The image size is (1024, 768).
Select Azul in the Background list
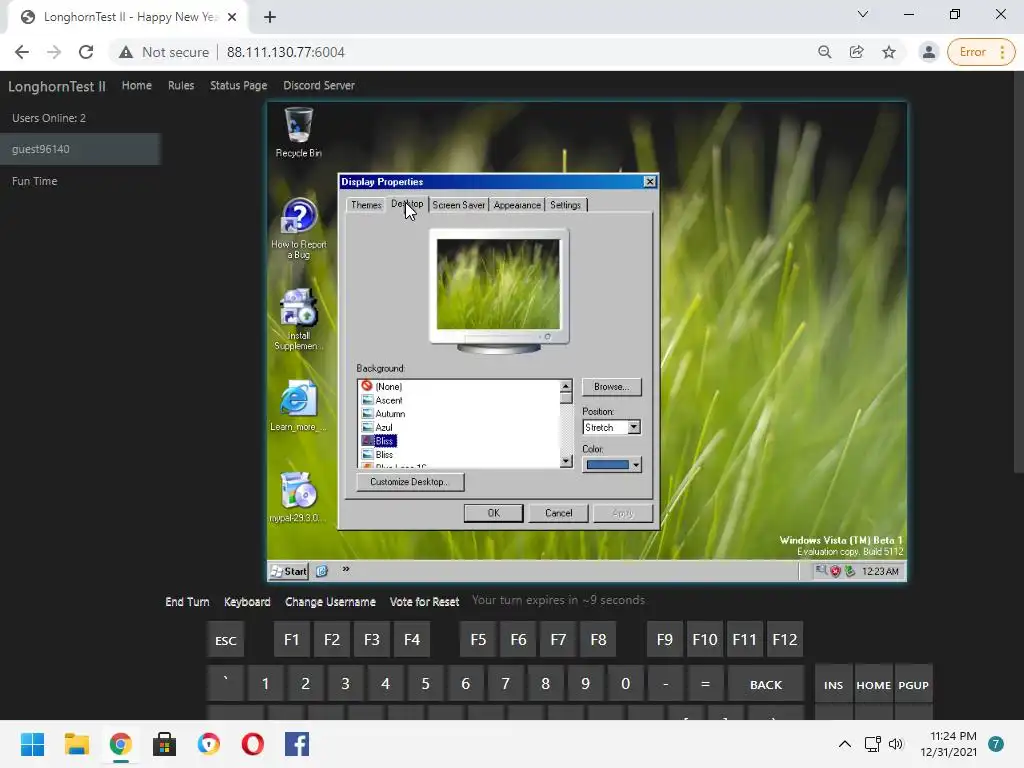[x=383, y=427]
